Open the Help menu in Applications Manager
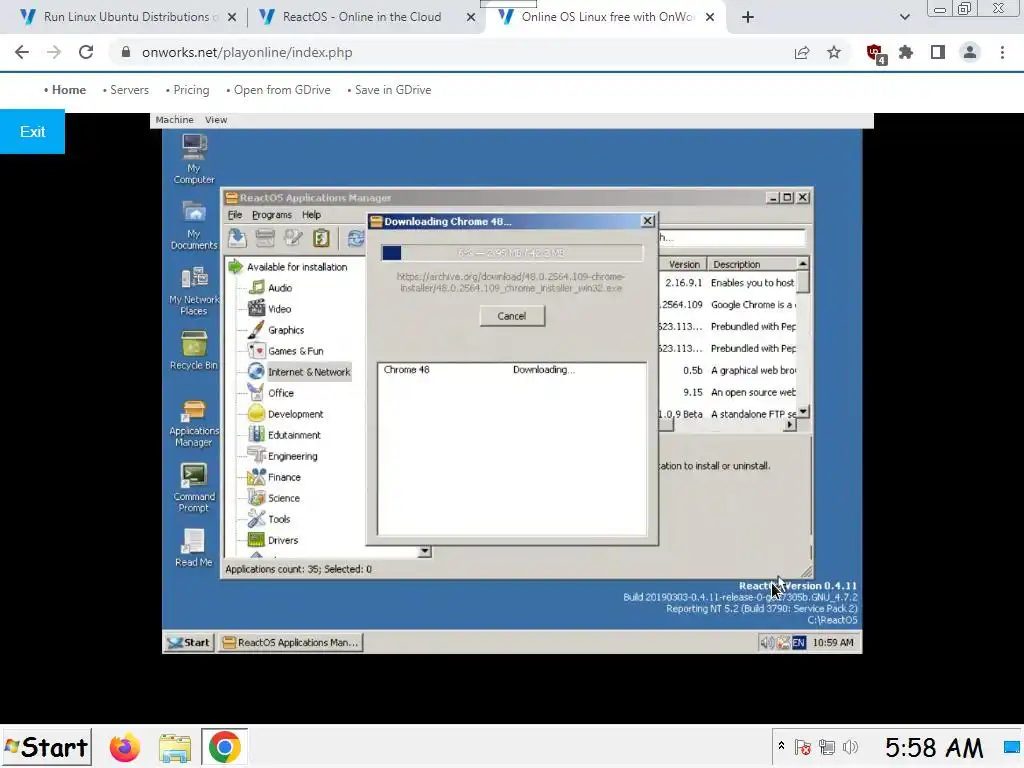 click(312, 215)
